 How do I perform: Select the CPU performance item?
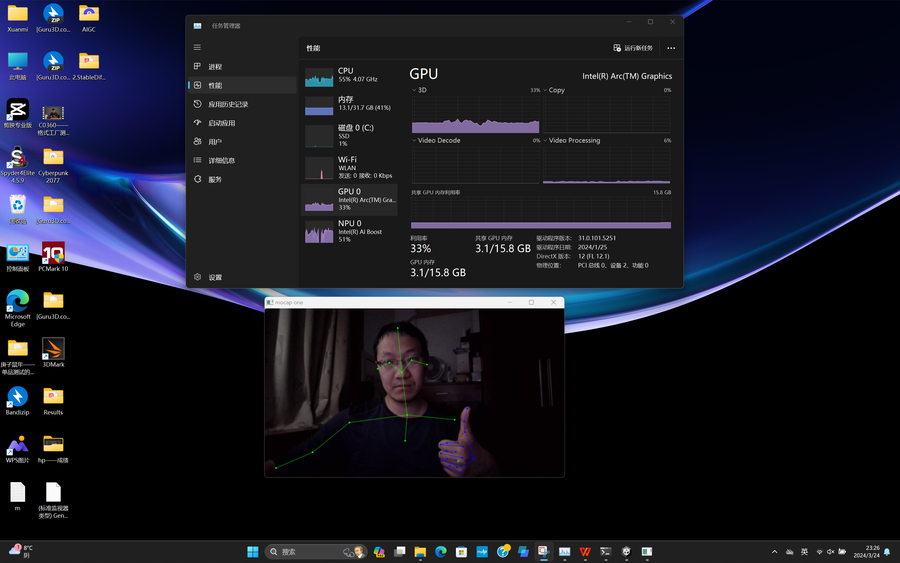[x=349, y=76]
